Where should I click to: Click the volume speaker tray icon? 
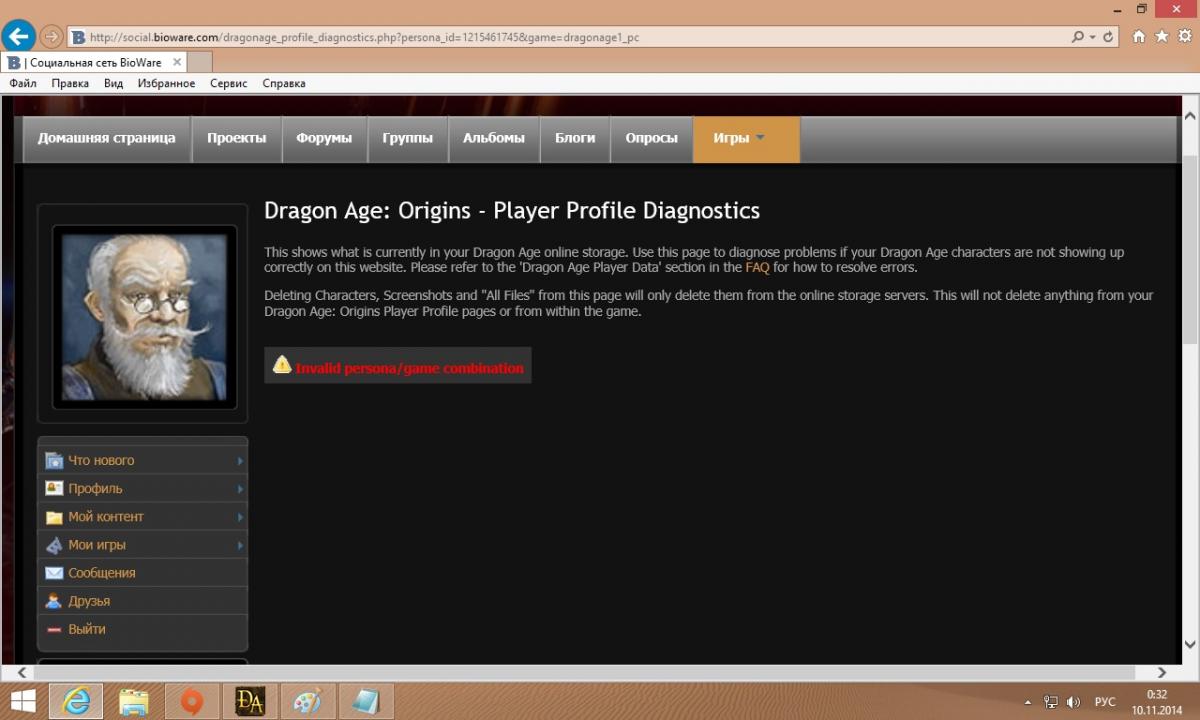coord(1073,702)
